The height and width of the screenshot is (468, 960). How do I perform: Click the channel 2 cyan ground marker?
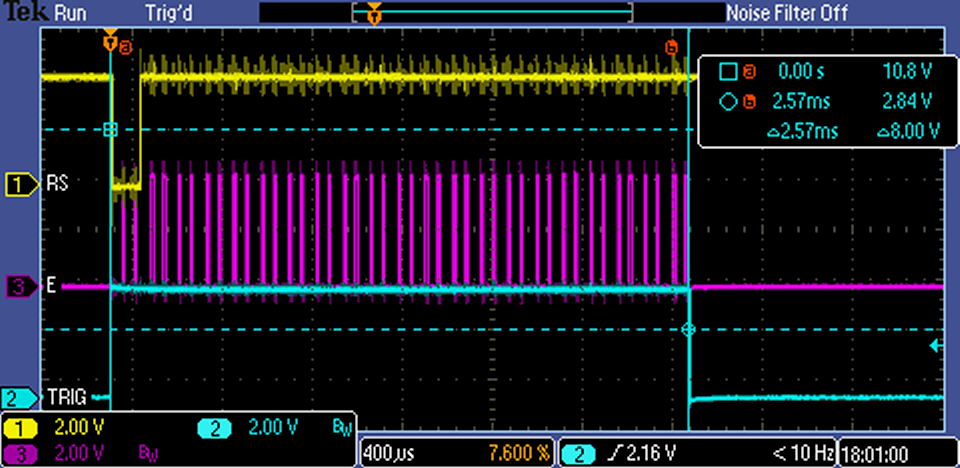pos(17,396)
